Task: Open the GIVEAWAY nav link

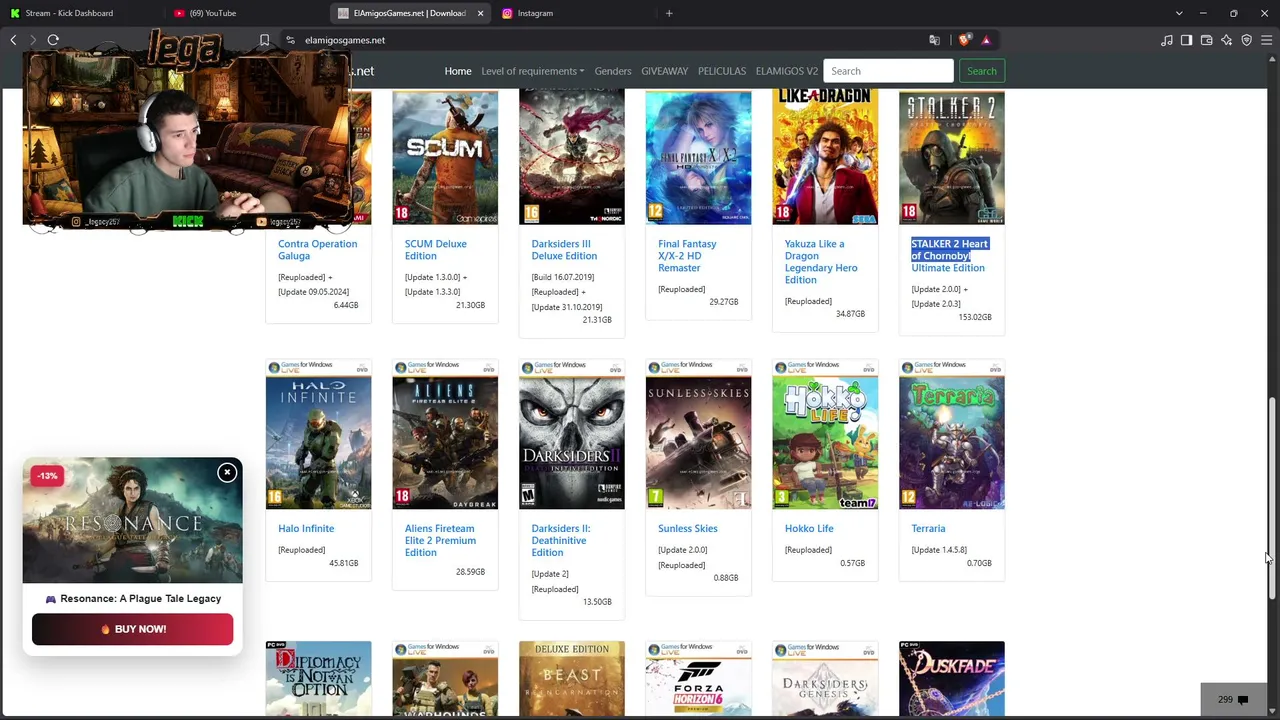Action: (664, 71)
